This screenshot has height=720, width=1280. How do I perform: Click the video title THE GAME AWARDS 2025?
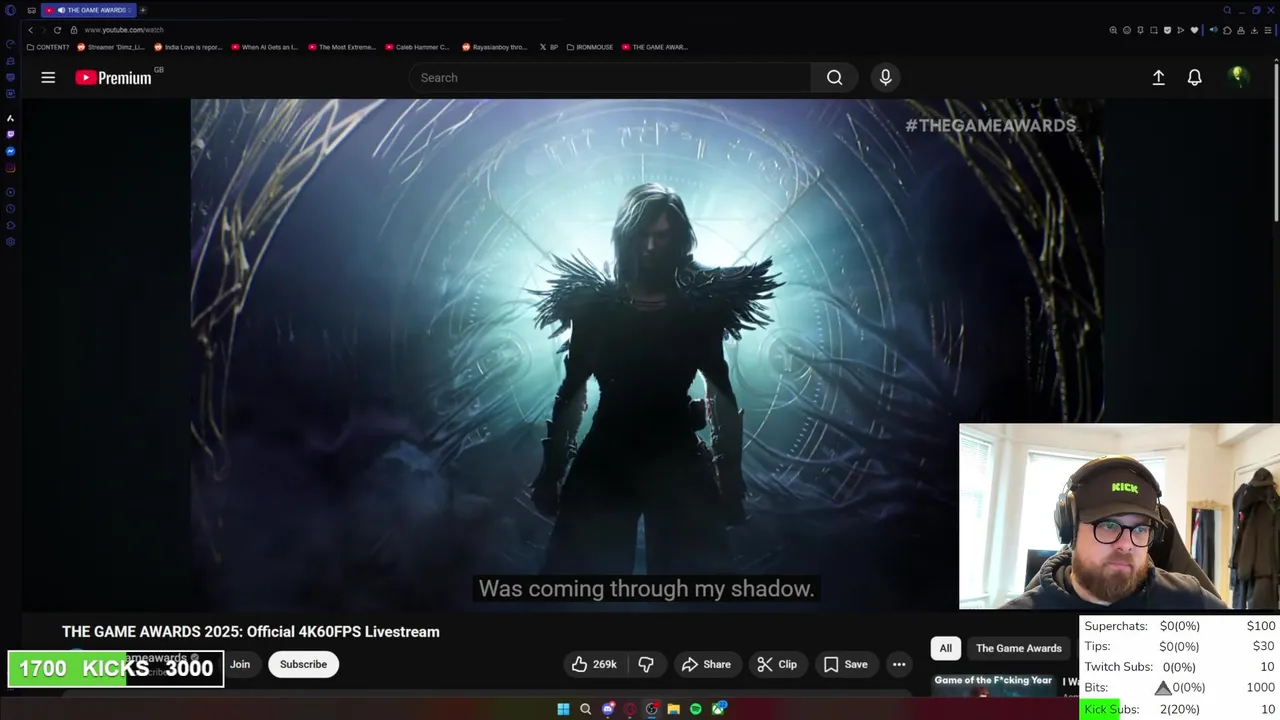(x=251, y=631)
